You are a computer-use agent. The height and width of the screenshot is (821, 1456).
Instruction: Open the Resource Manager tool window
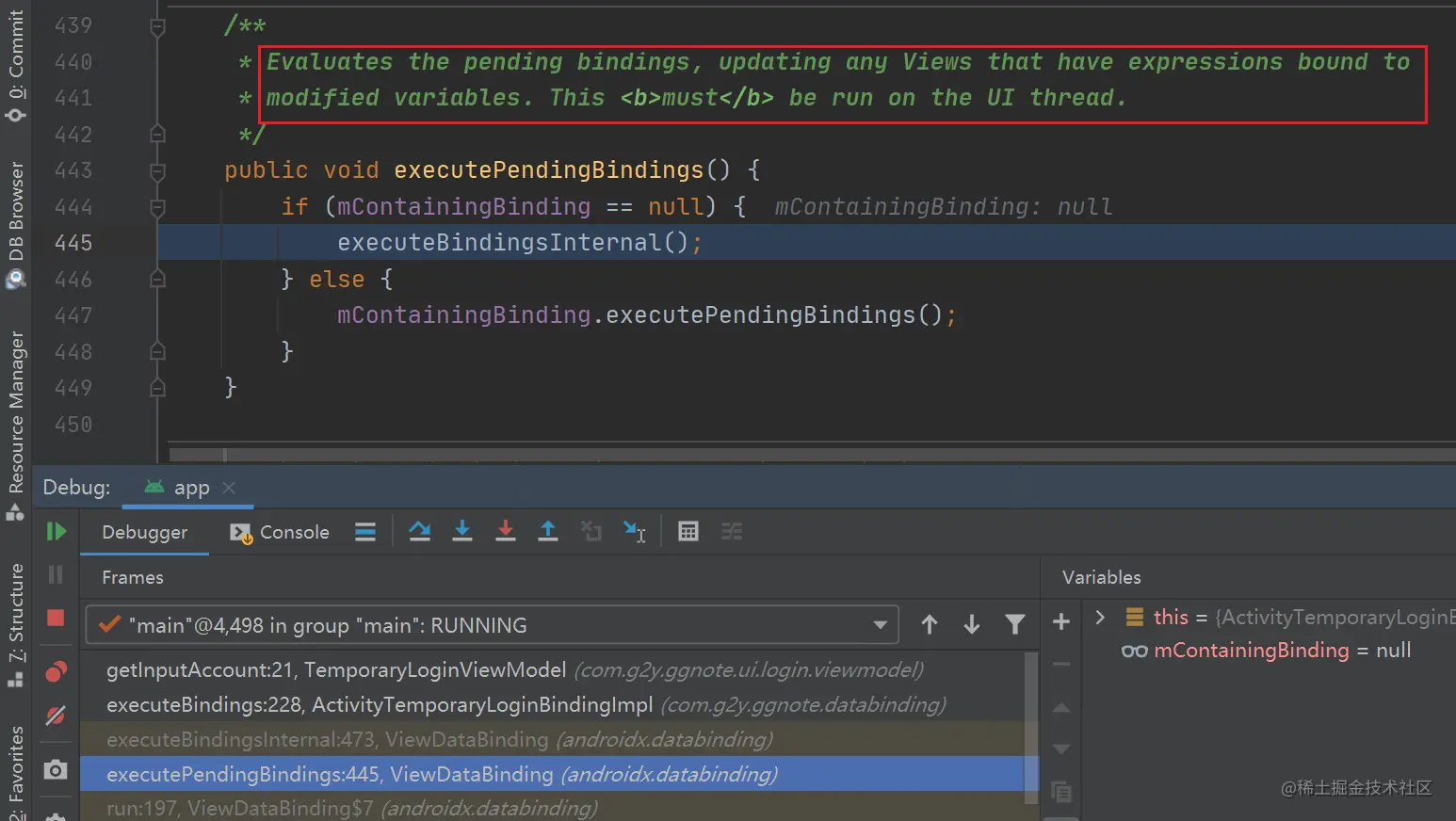16,426
